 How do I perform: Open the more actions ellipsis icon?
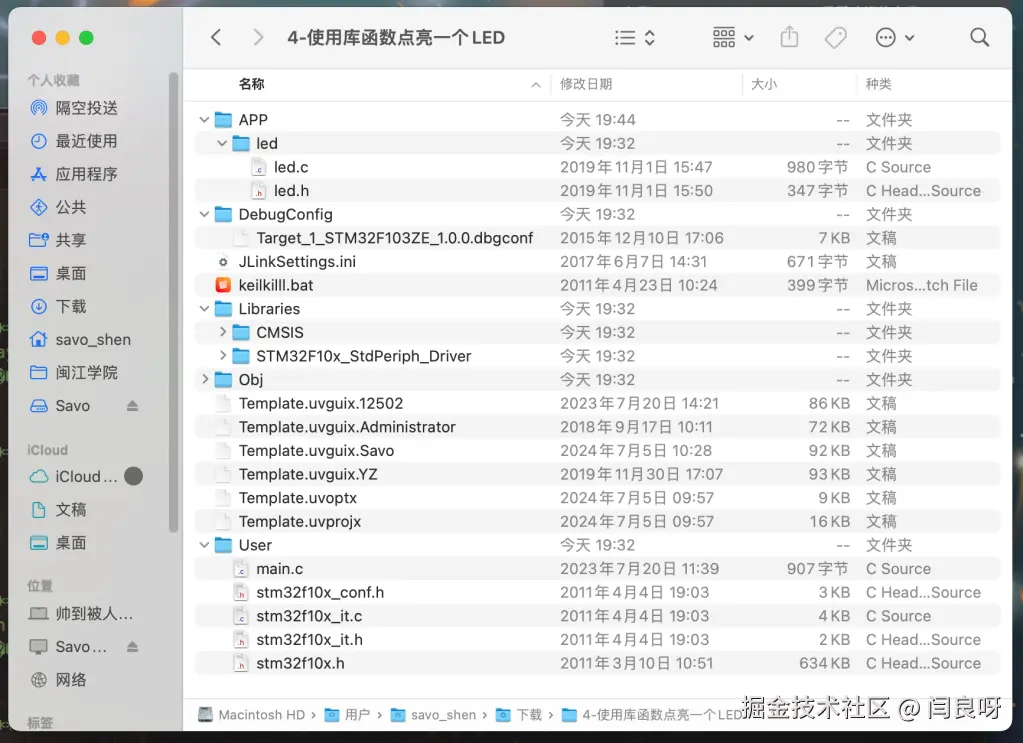click(888, 36)
